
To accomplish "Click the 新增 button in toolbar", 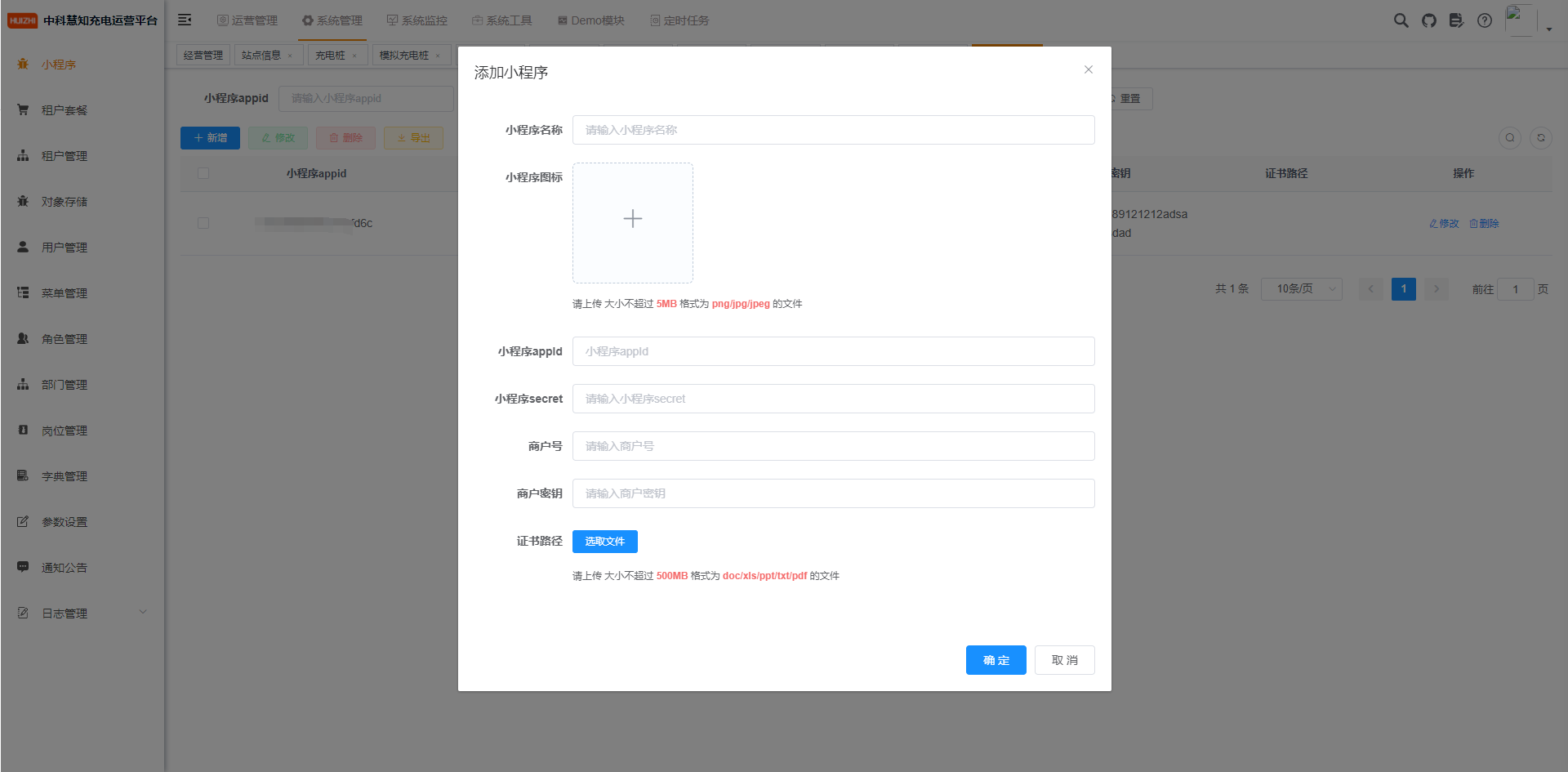I will coord(210,138).
